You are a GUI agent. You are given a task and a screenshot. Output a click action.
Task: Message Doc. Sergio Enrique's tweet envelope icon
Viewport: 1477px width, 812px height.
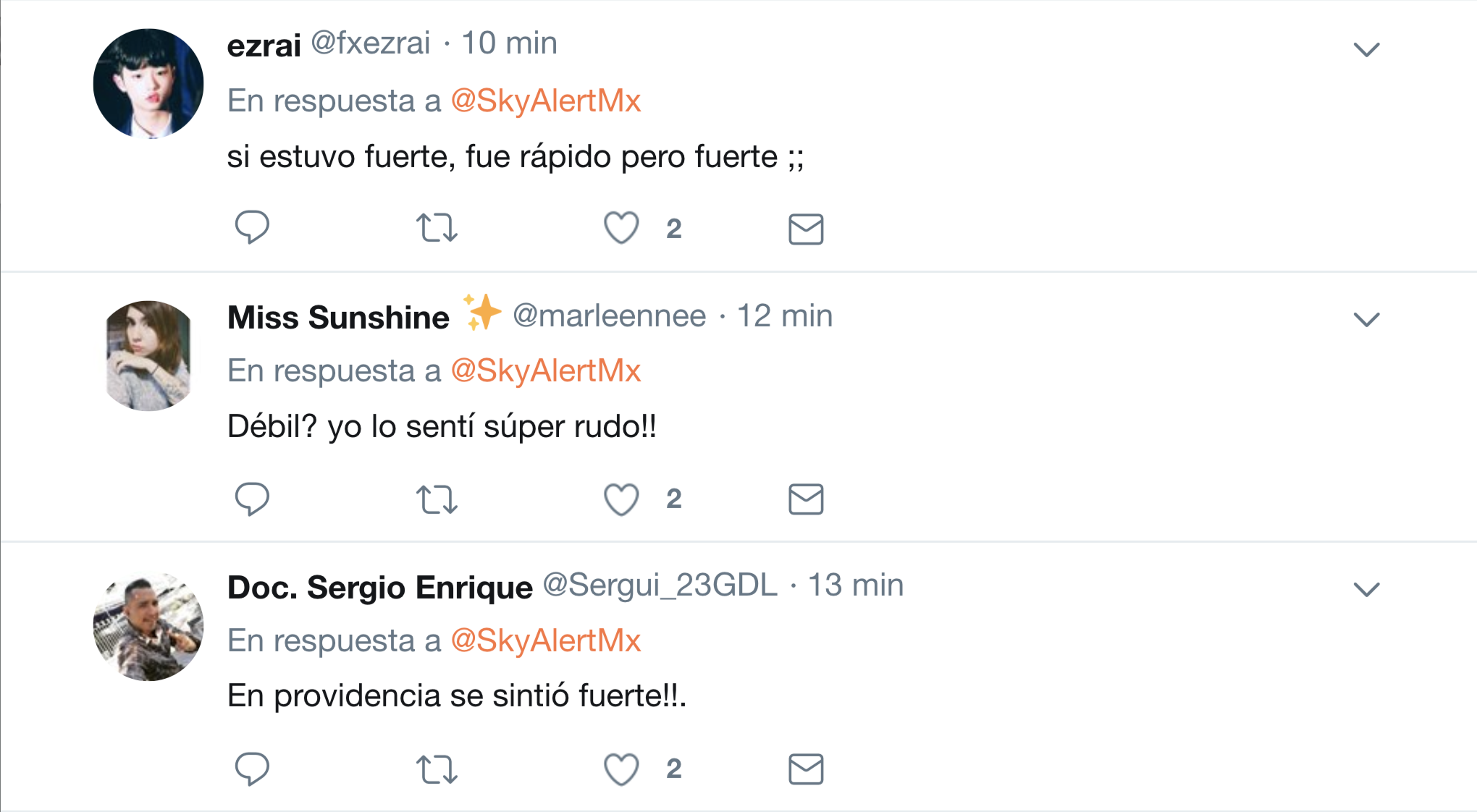tap(806, 769)
